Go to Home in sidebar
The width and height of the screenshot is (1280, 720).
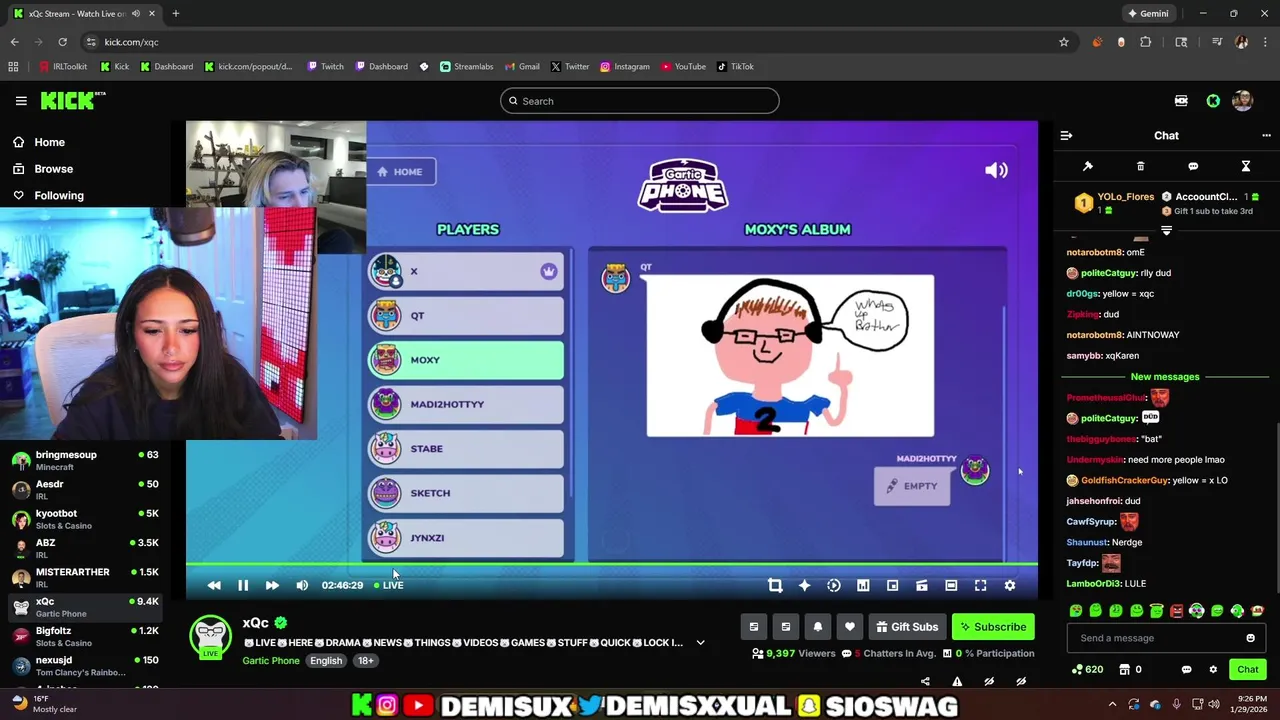click(49, 142)
